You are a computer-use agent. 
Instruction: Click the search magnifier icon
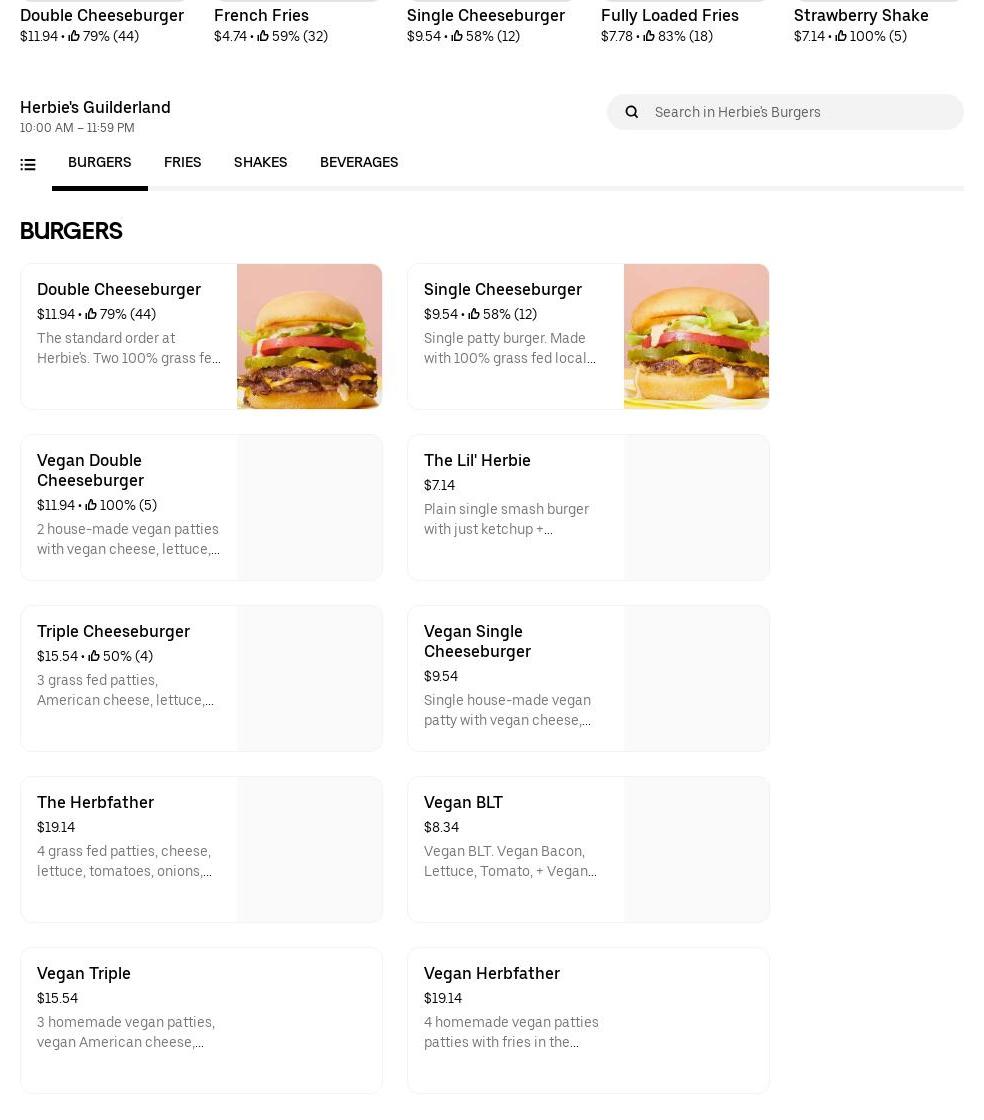click(x=631, y=112)
